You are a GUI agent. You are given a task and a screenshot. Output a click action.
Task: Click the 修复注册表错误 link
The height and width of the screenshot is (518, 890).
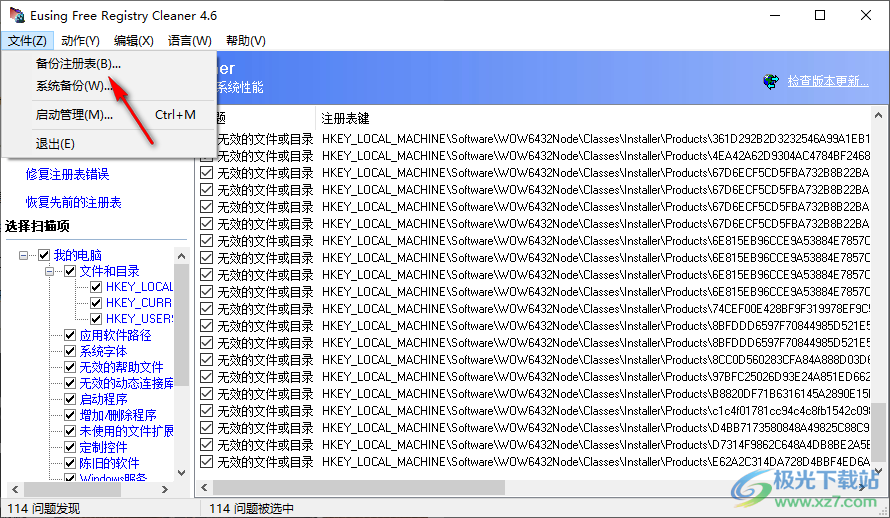(x=67, y=174)
